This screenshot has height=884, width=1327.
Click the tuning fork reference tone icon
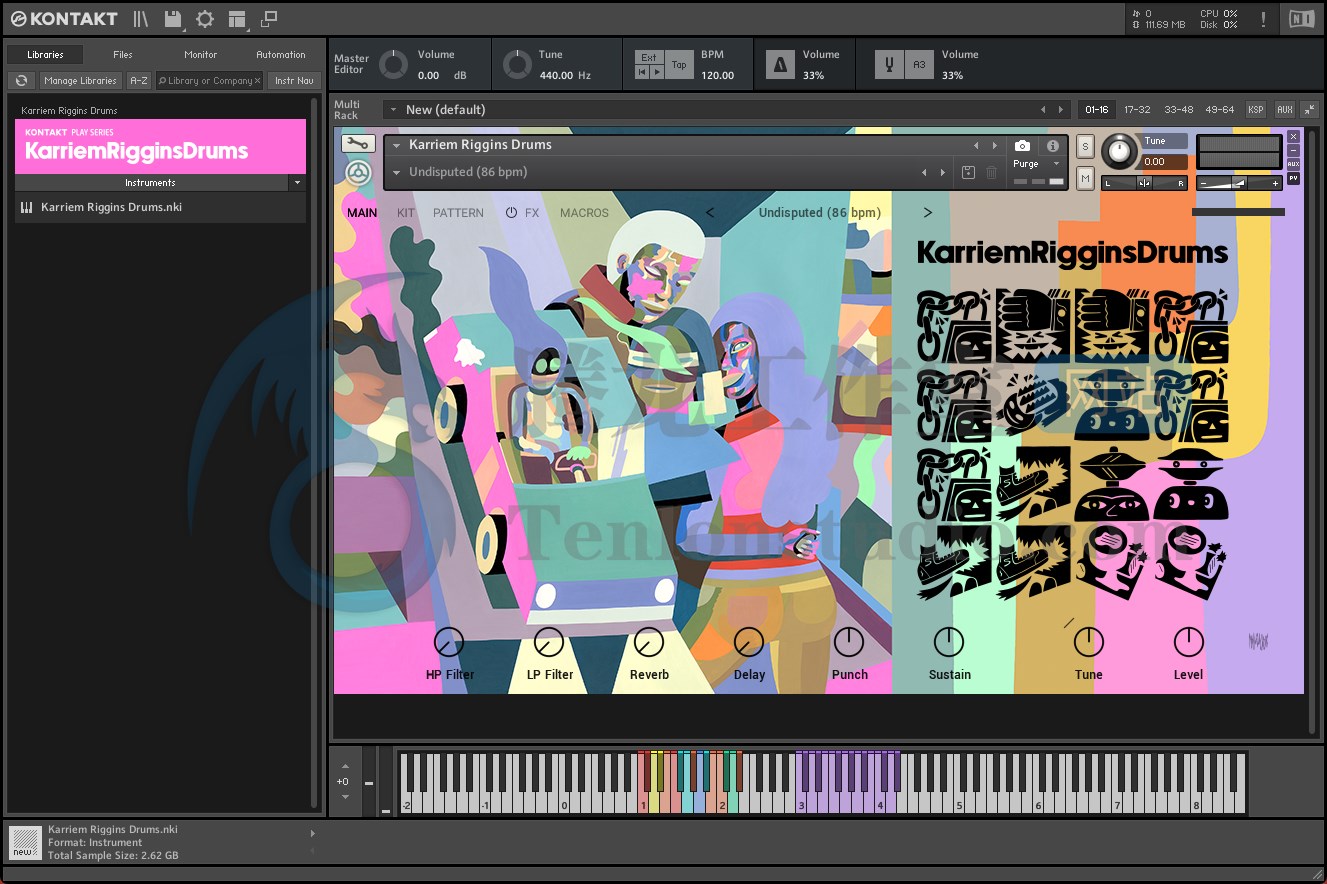[890, 65]
